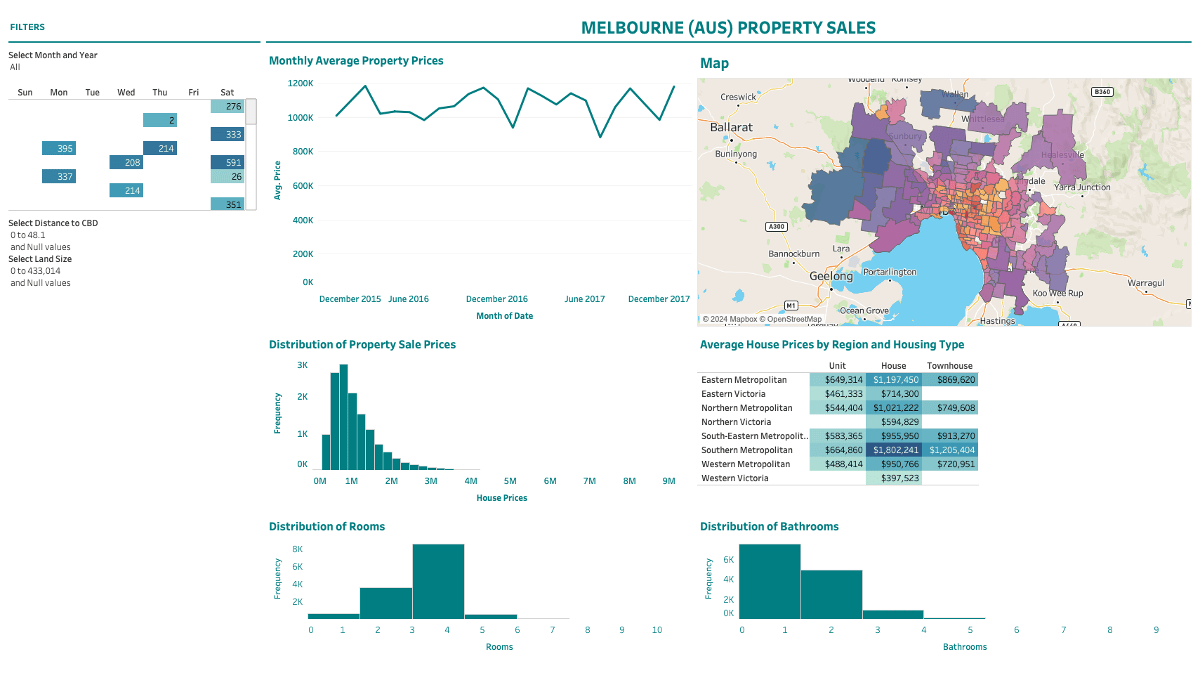Image resolution: width=1200 pixels, height=675 pixels.
Task: Click the $913,270 townhouse price cell
Action: coord(950,436)
